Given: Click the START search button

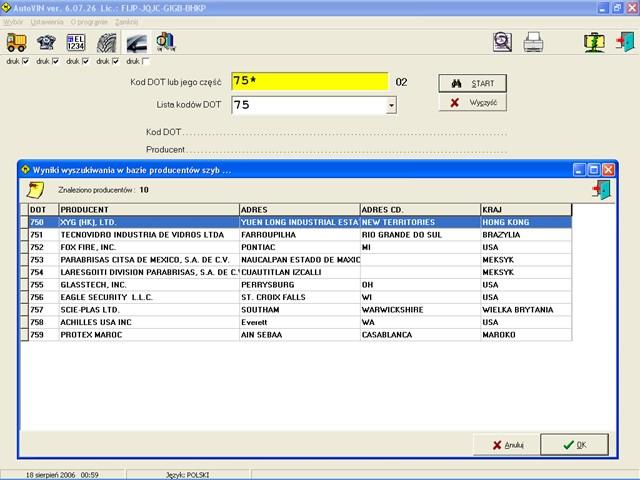Looking at the screenshot, I should point(472,83).
